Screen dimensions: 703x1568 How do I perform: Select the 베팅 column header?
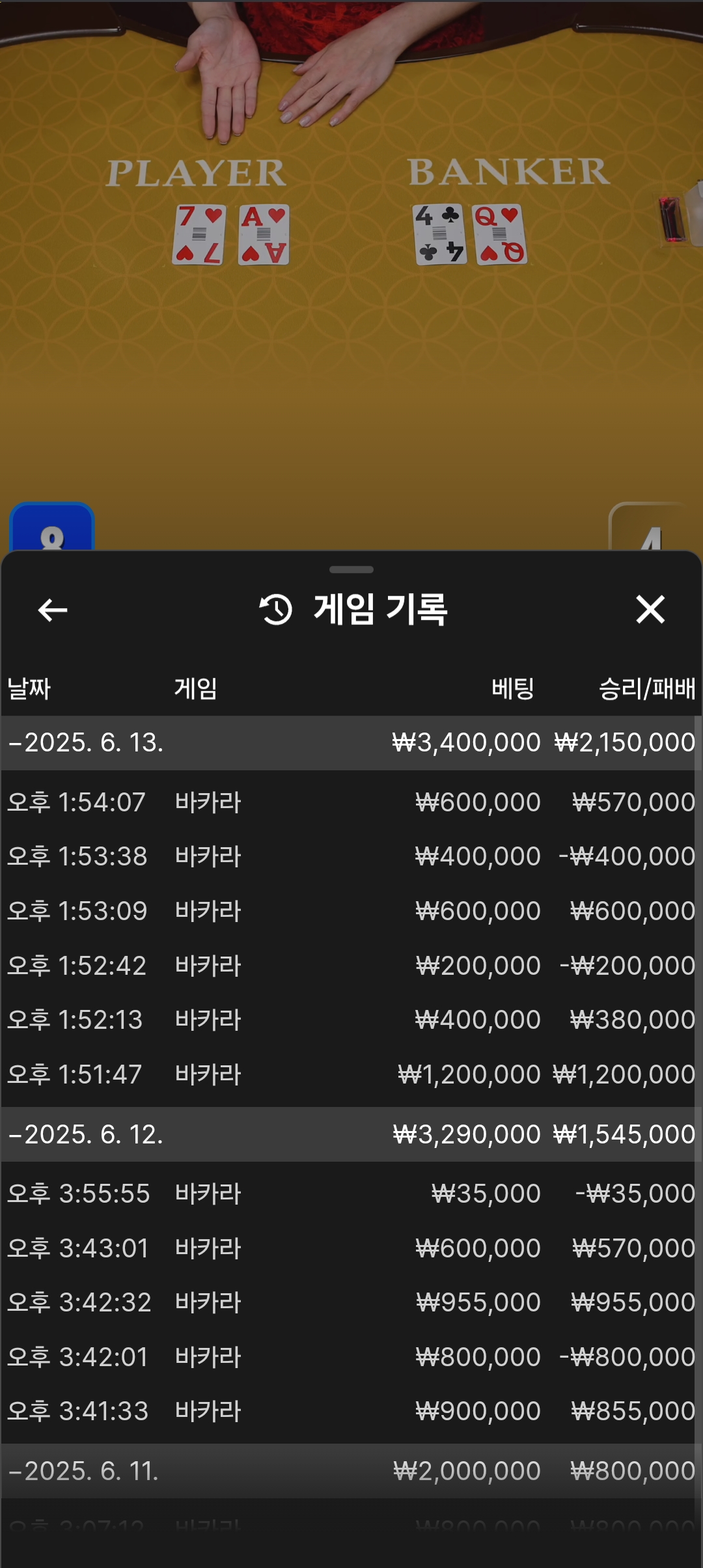[x=513, y=688]
